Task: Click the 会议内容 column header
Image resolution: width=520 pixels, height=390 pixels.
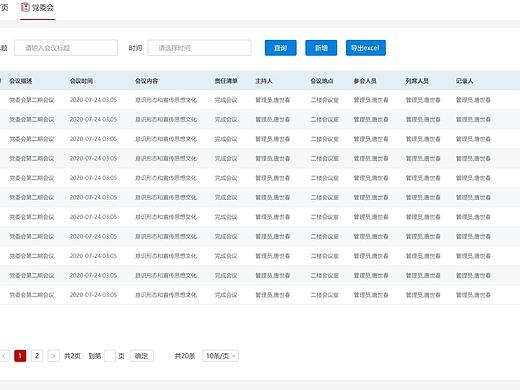Action: point(147,81)
